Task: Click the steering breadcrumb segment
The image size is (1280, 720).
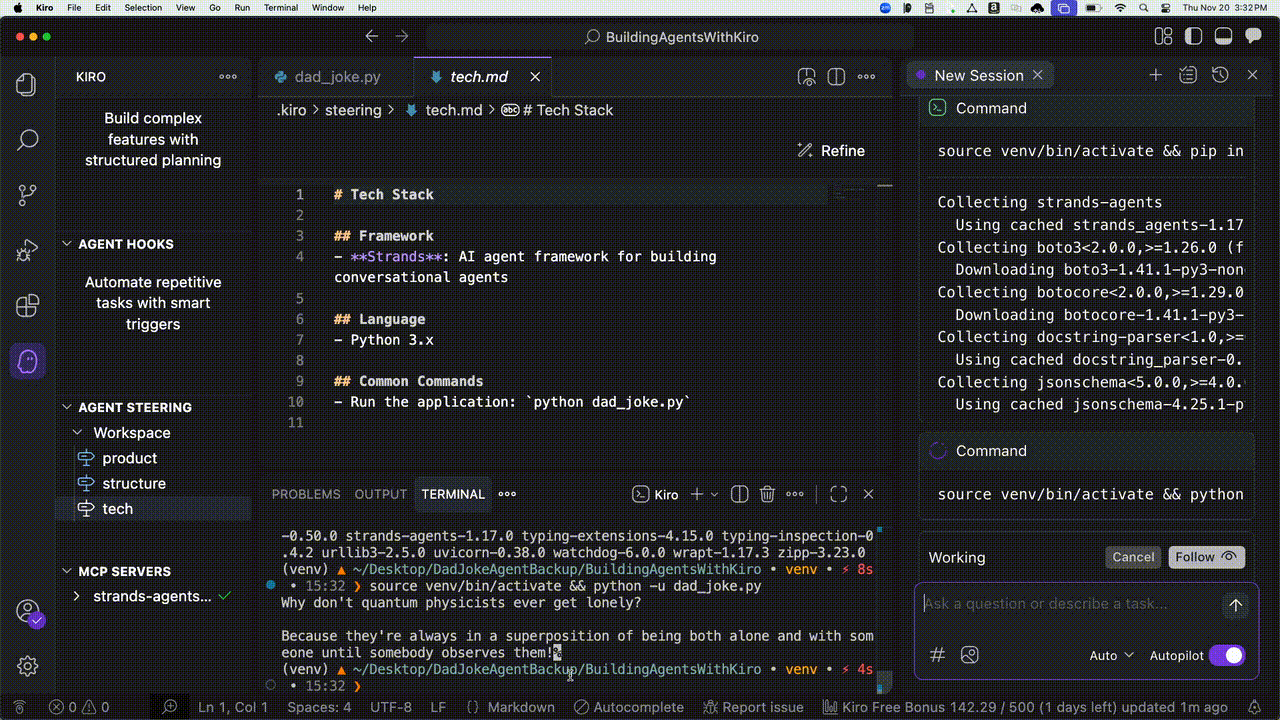Action: point(353,110)
